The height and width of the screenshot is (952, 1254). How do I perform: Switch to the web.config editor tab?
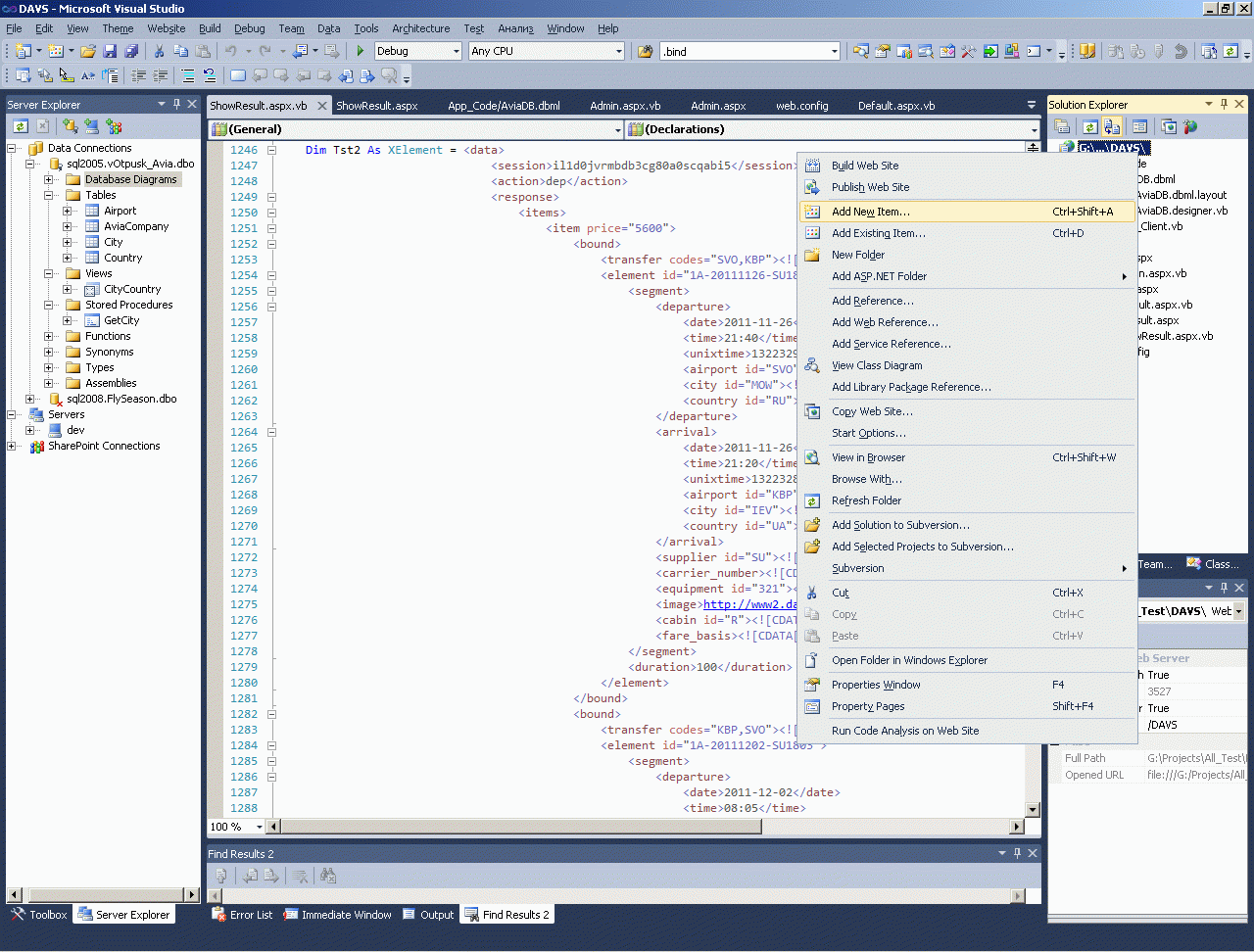pyautogui.click(x=801, y=106)
